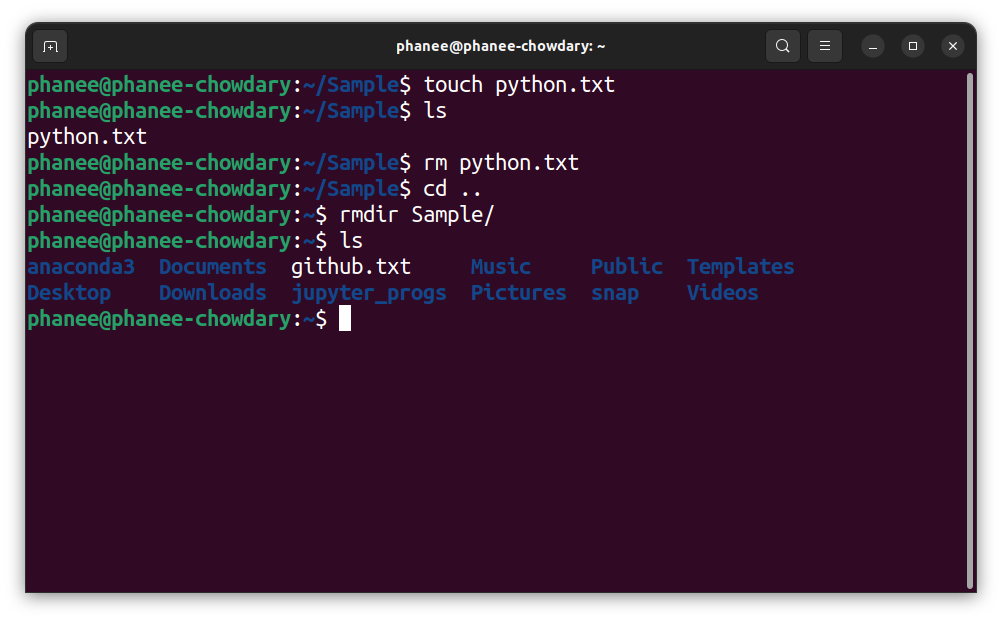The height and width of the screenshot is (621, 1002).
Task: Open a new terminal tab
Action: [50, 47]
